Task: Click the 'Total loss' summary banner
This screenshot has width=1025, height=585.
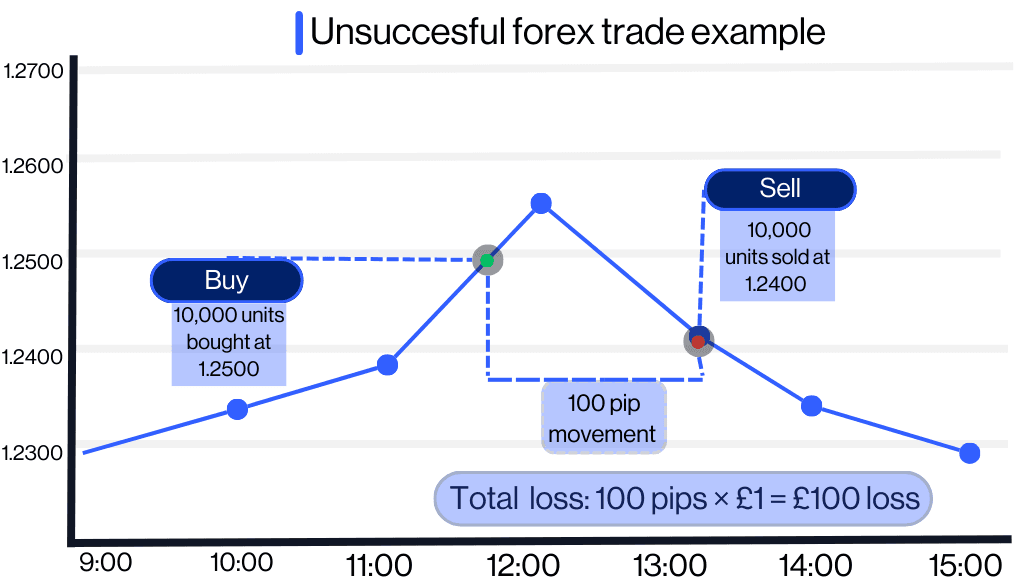Action: 684,498
